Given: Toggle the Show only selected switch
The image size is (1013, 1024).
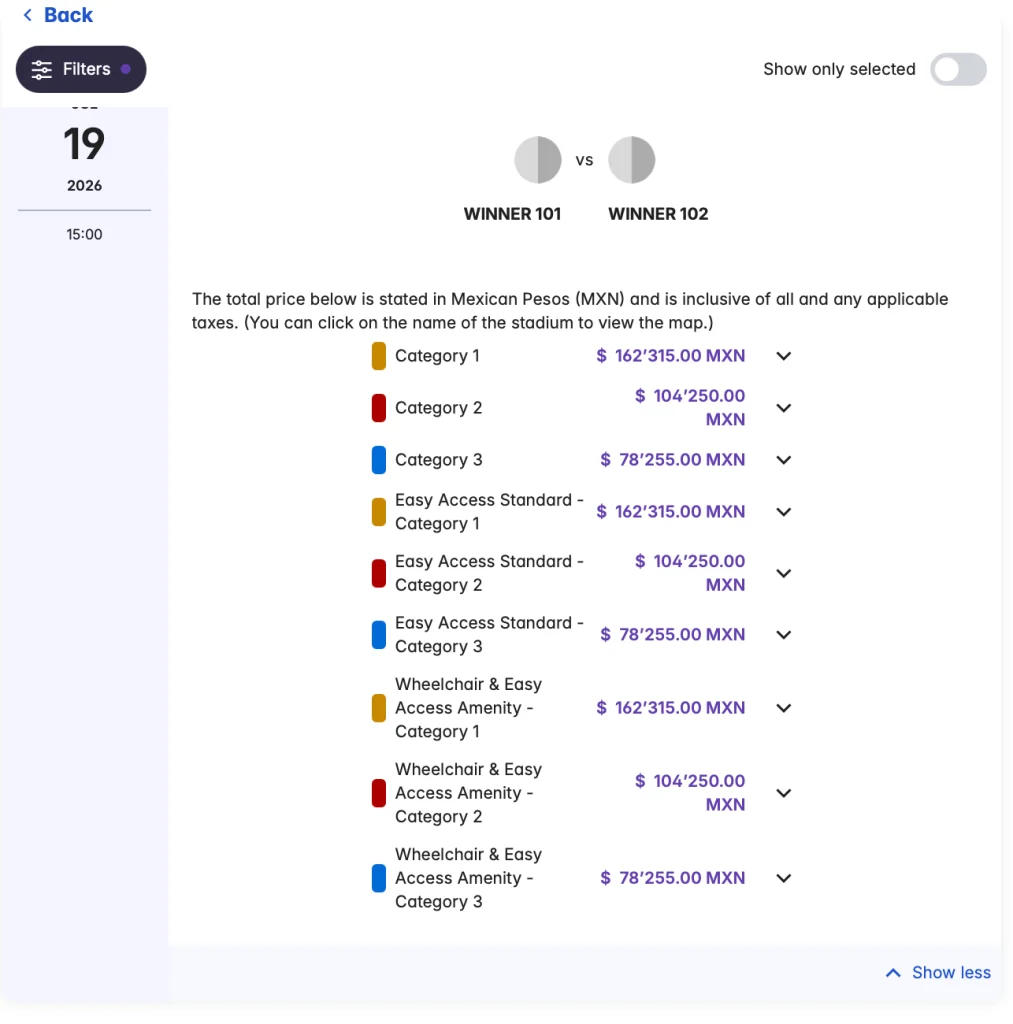Looking at the screenshot, I should 957,69.
